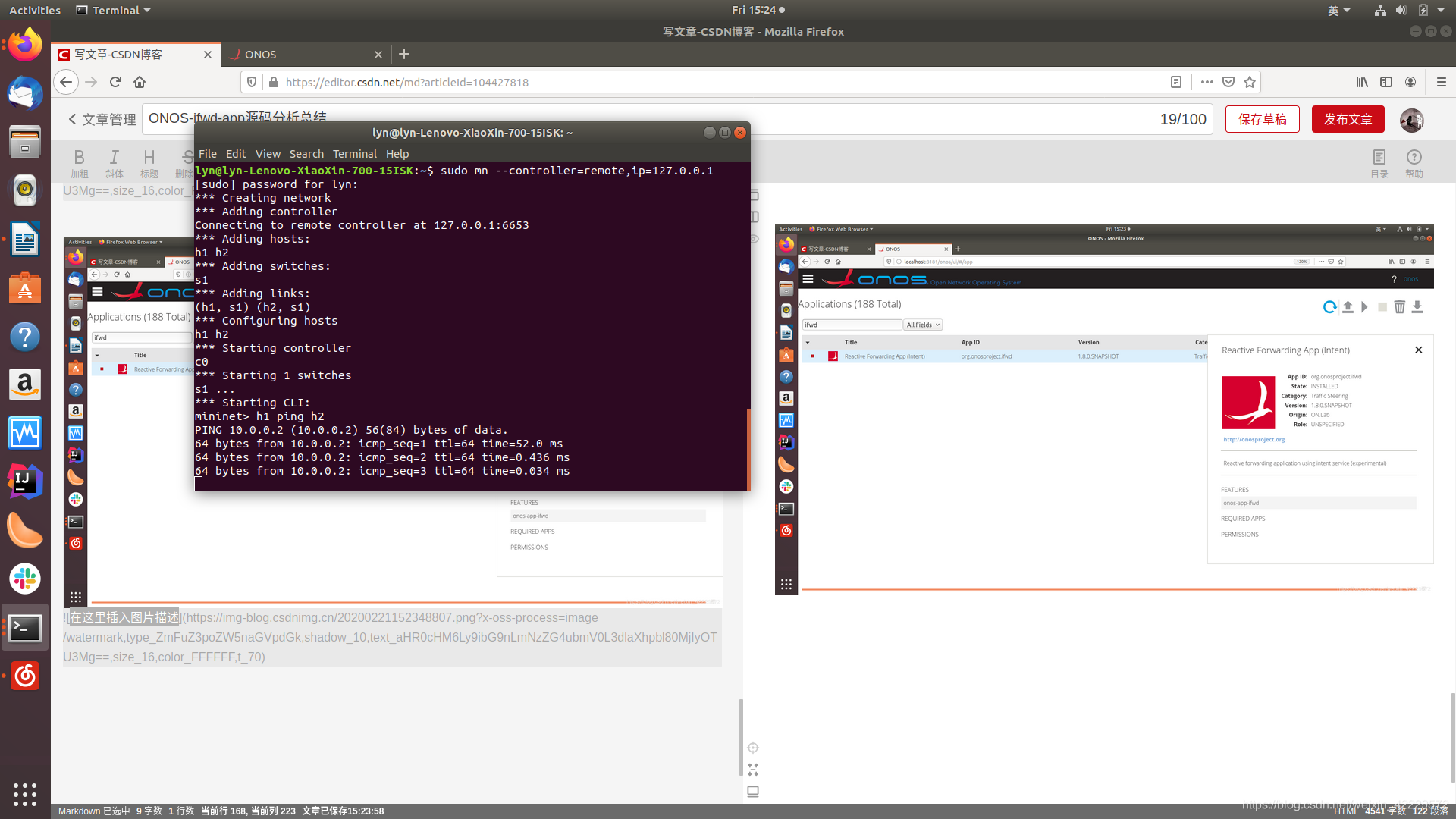Go back to 文章管理

click(x=102, y=119)
